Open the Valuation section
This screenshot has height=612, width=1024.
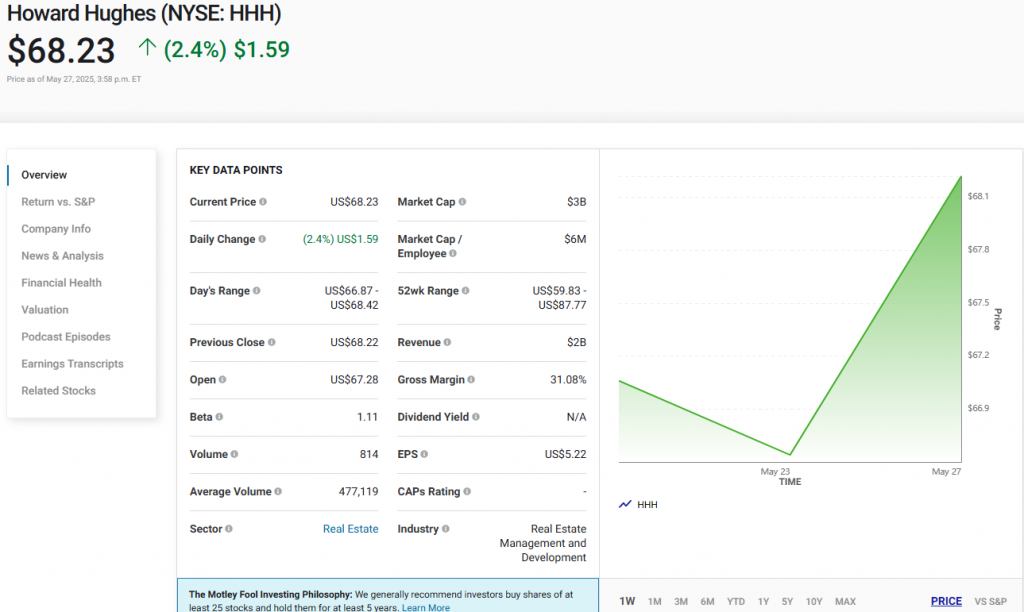pos(44,310)
